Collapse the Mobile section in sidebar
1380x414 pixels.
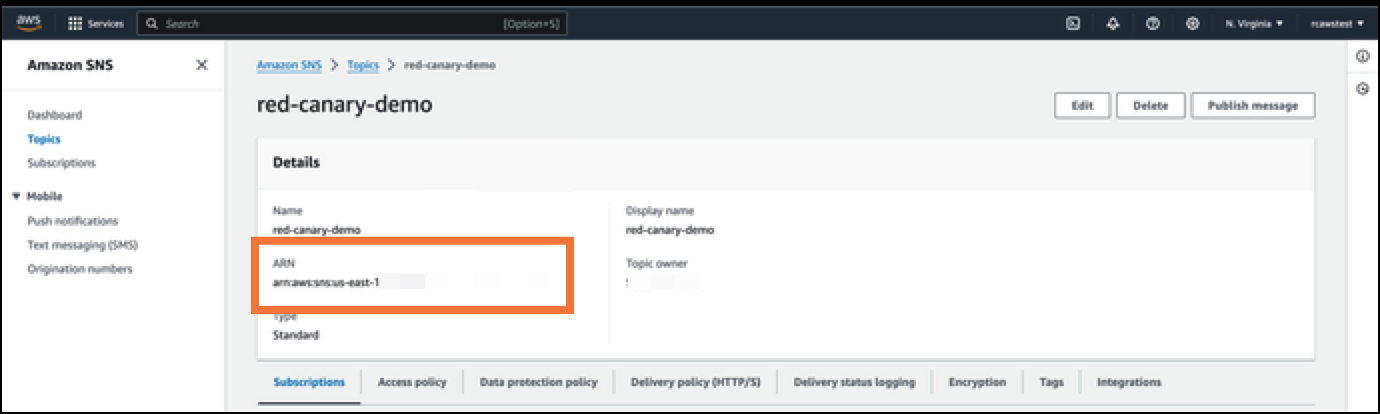pos(17,197)
